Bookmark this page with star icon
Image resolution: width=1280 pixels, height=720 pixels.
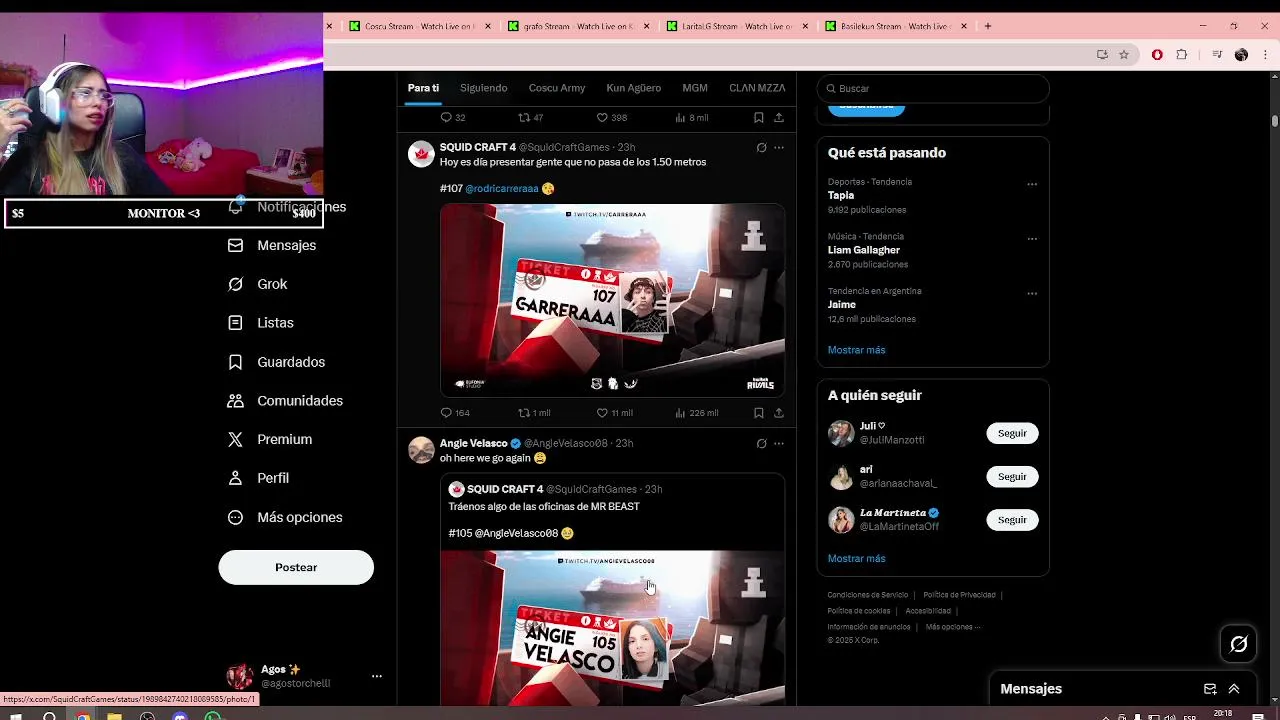click(x=1124, y=55)
